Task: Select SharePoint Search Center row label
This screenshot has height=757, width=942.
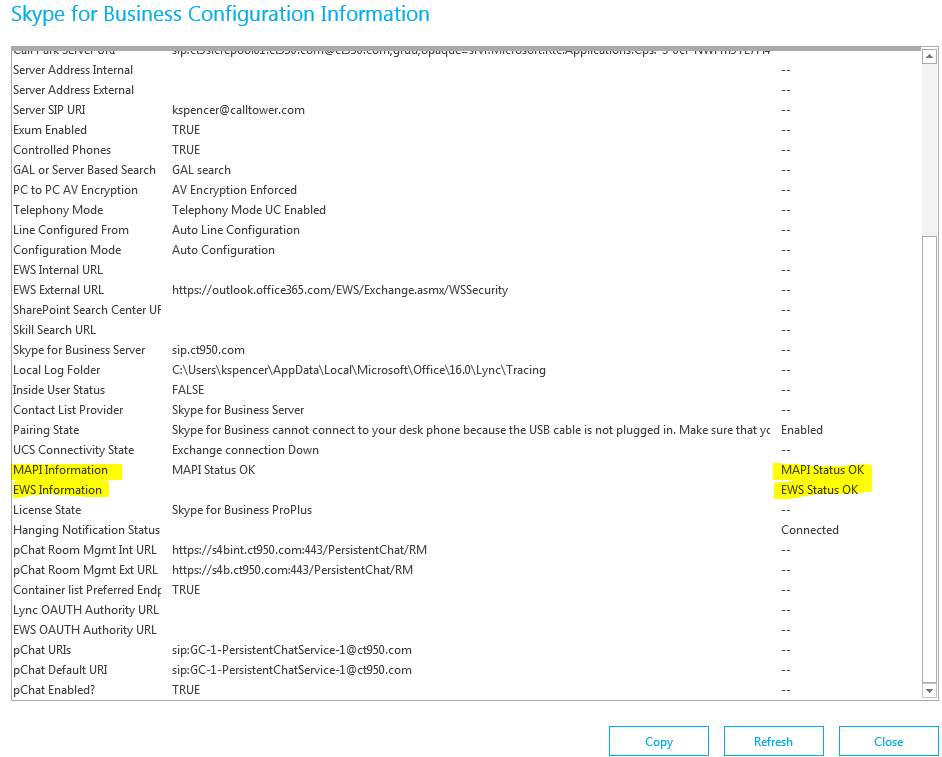Action: 87,310
